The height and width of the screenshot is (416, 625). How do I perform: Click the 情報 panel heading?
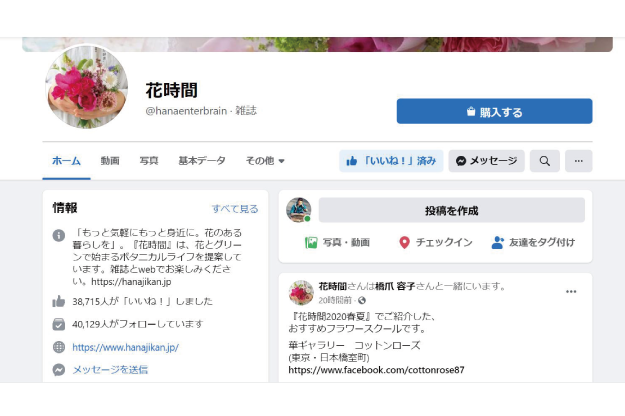coord(65,208)
